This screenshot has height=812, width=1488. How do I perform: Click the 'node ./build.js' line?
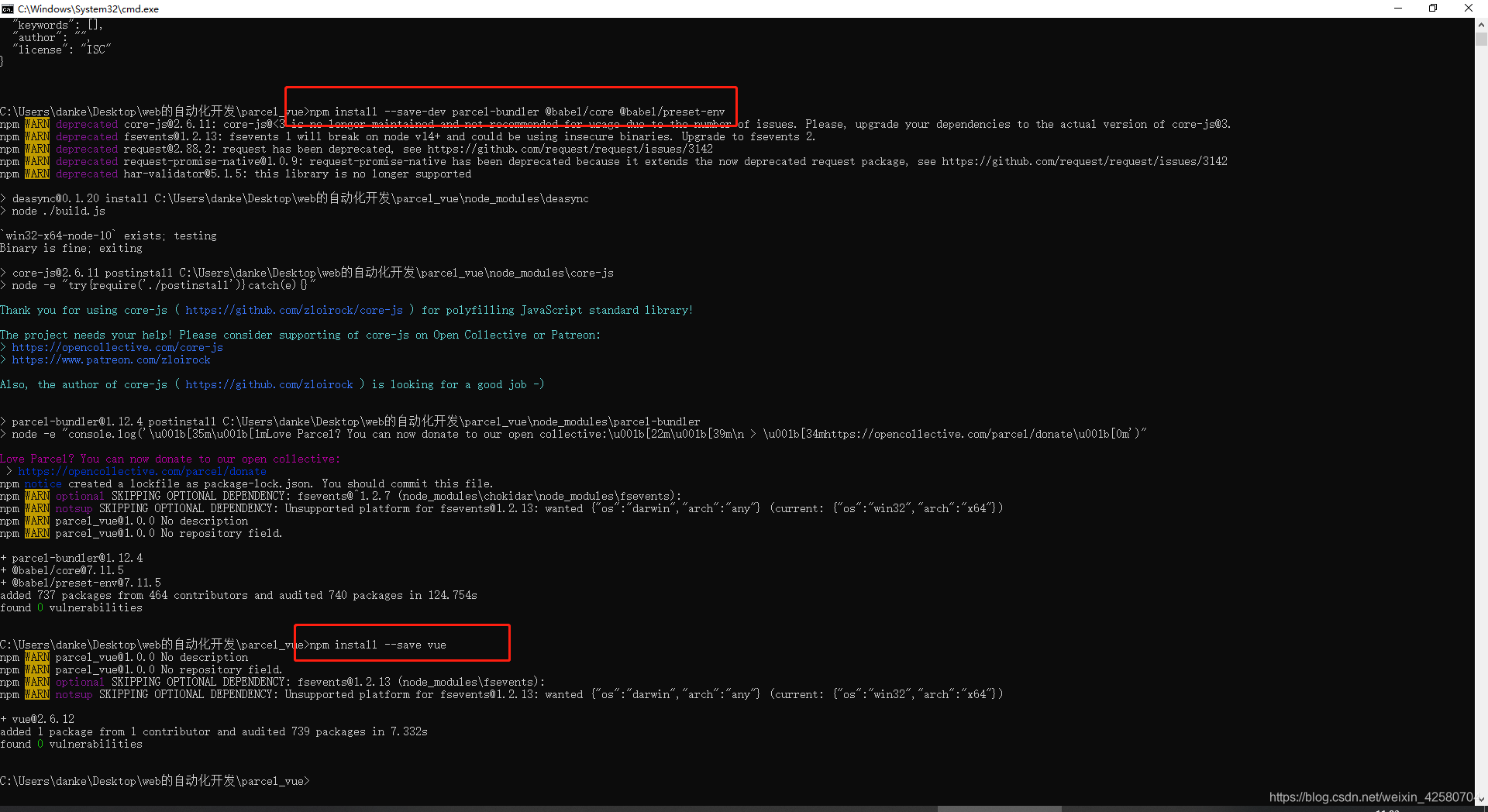point(53,211)
